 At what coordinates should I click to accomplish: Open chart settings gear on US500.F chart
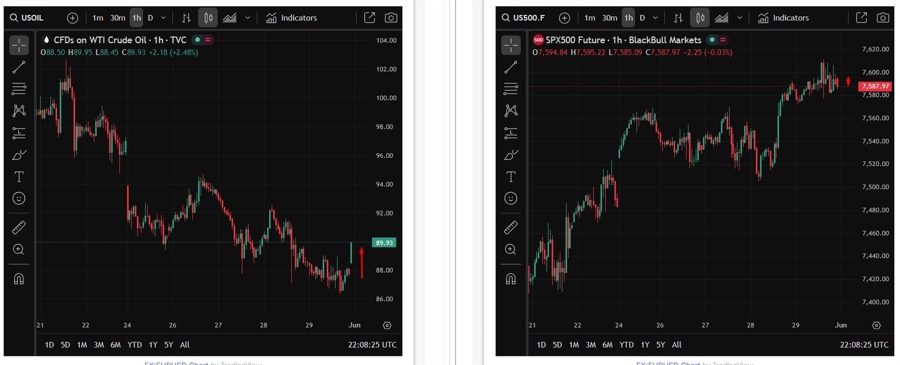pyautogui.click(x=876, y=325)
